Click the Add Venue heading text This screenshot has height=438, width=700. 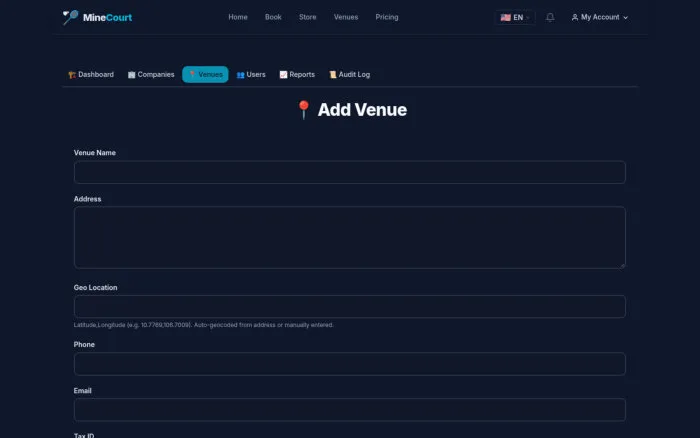click(362, 110)
